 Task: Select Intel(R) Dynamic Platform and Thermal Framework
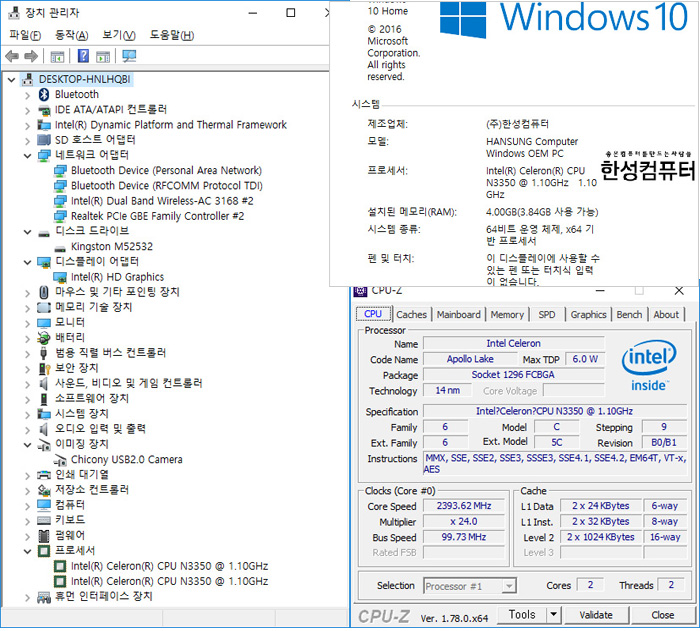[171, 125]
